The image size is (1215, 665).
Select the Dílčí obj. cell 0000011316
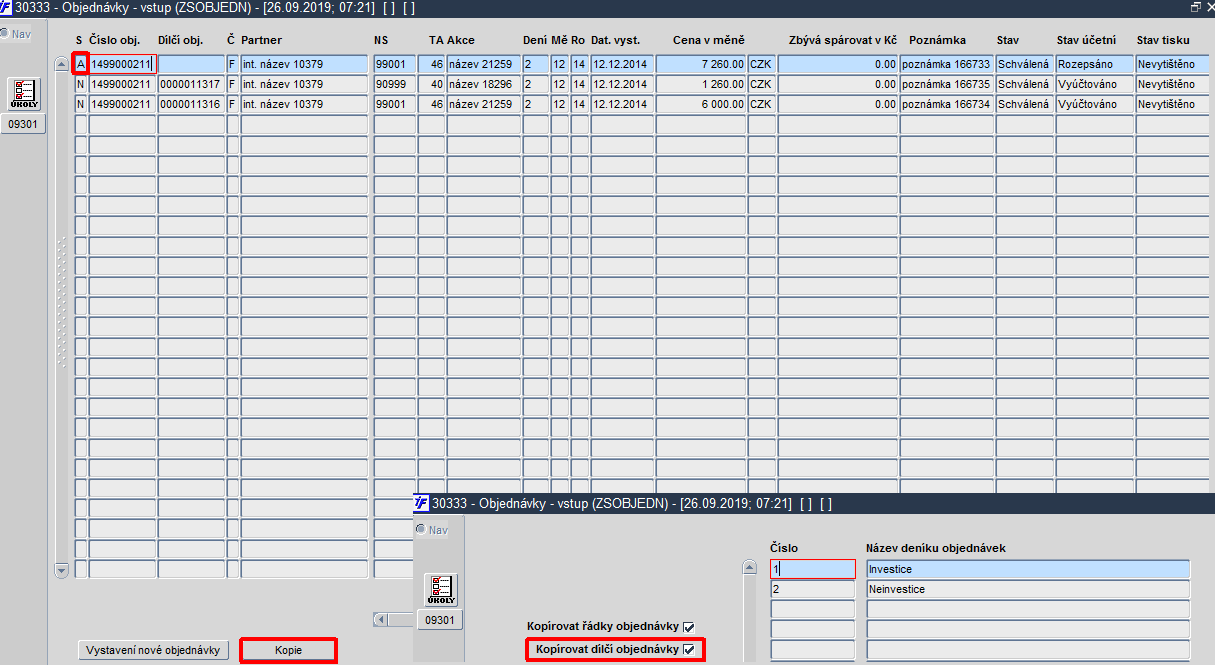(191, 104)
